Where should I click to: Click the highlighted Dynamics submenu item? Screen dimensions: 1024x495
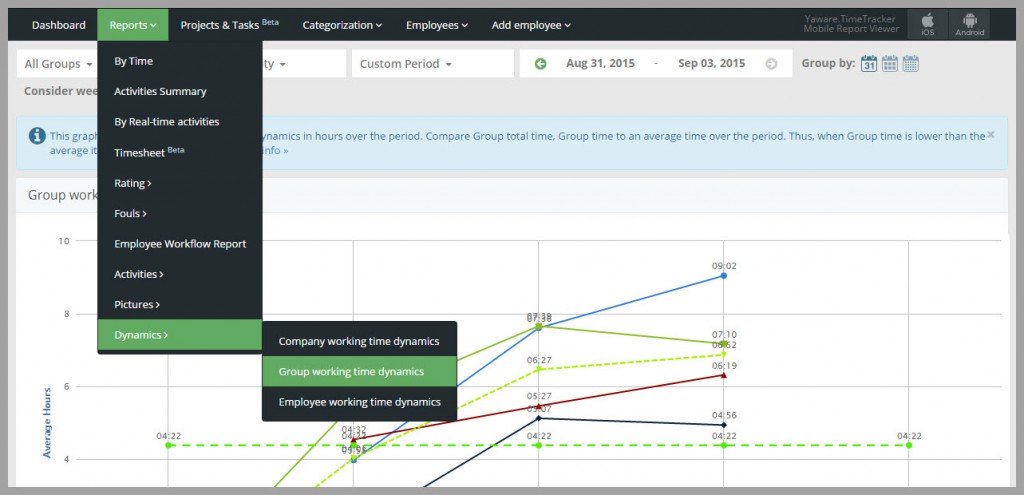click(180, 335)
